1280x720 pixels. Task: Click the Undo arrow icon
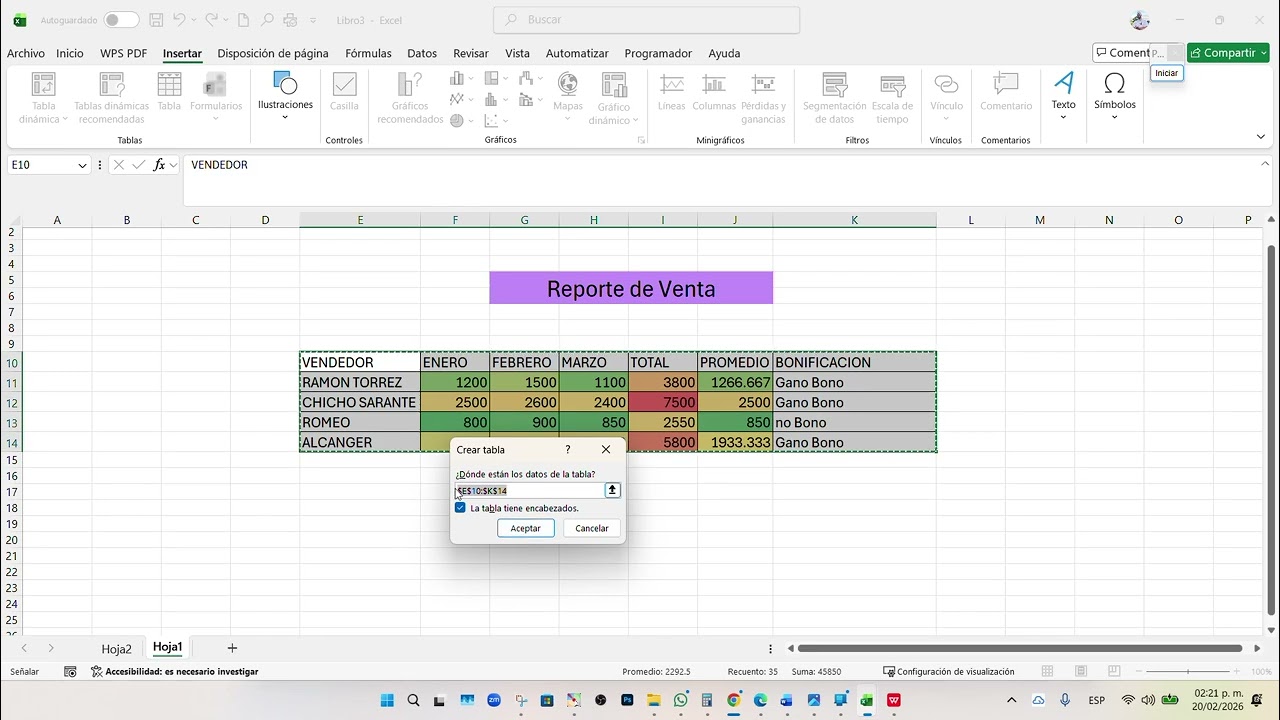tap(179, 20)
